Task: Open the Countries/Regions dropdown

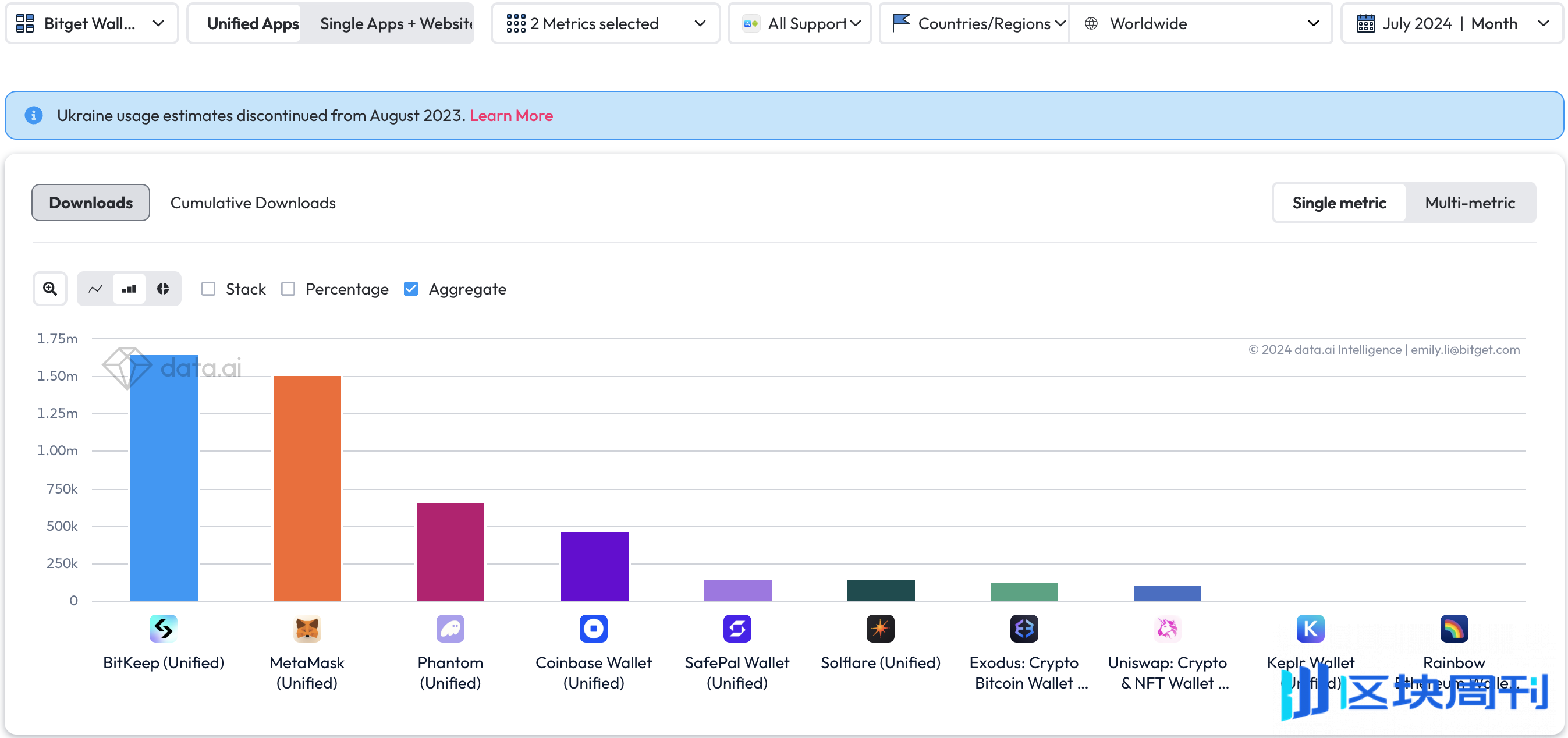Action: tap(974, 24)
